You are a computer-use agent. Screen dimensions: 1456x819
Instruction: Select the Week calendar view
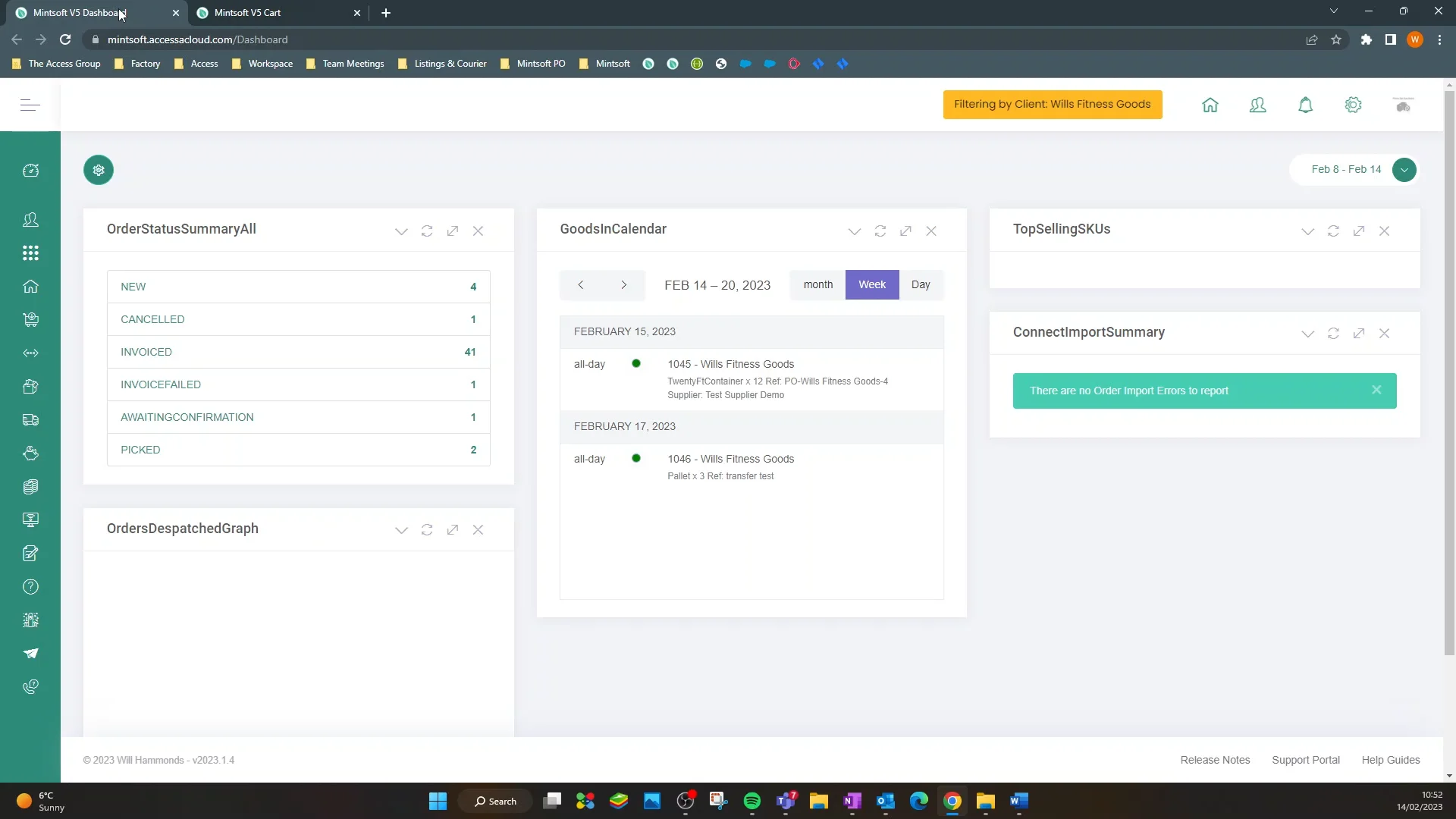pos(871,285)
